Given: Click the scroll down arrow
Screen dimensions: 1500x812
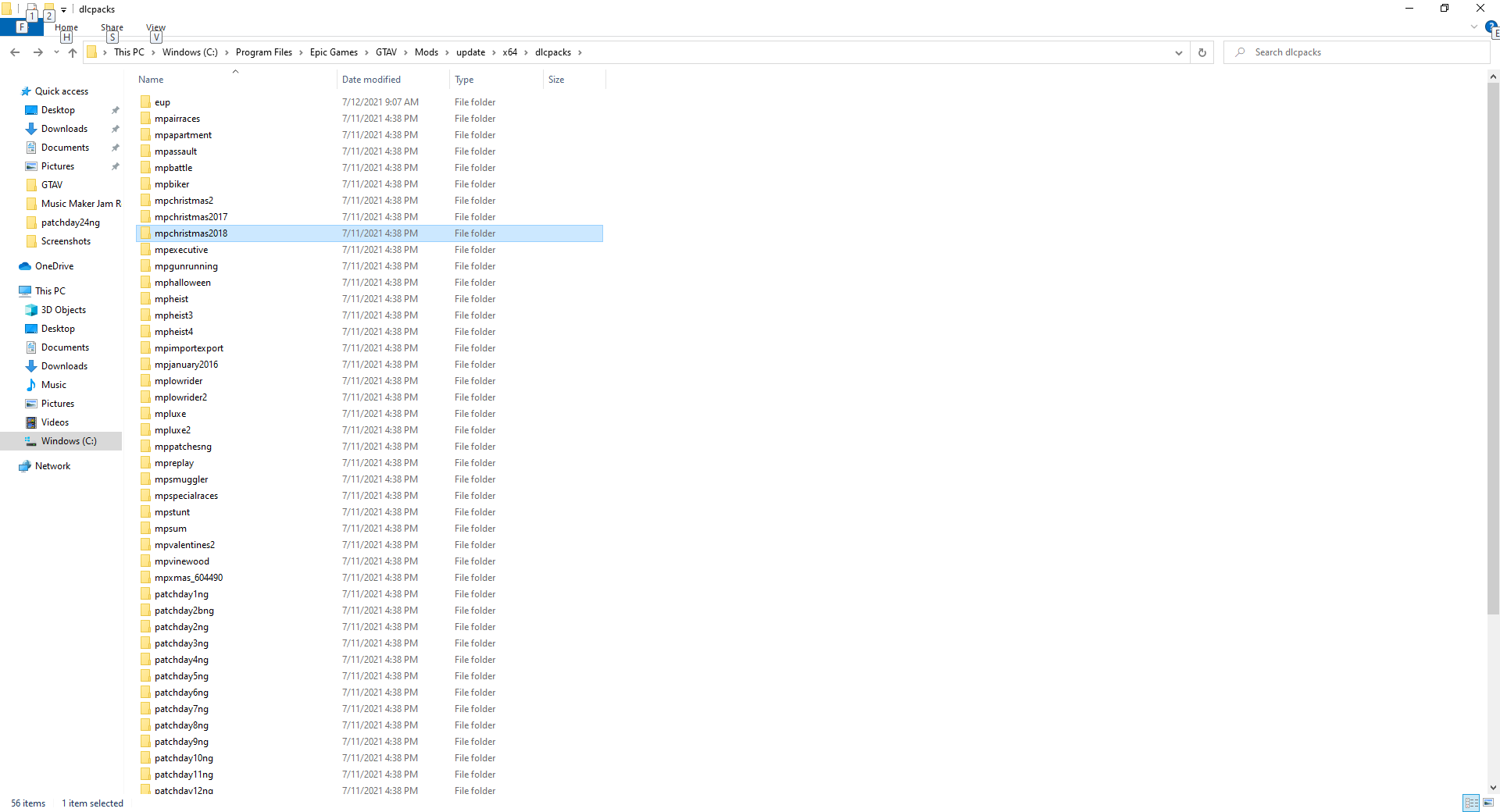Looking at the screenshot, I should [x=1493, y=788].
